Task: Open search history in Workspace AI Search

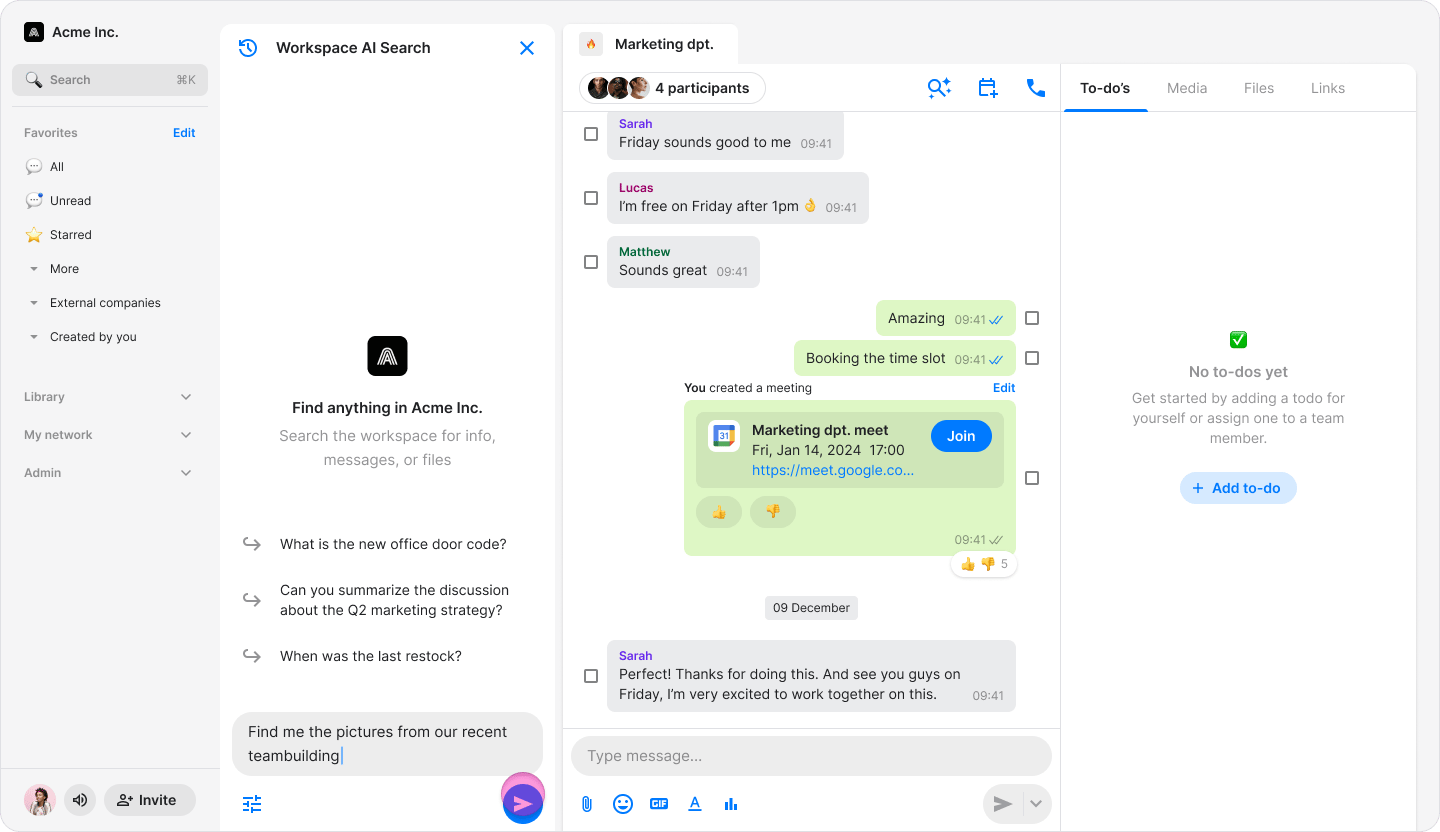Action: pyautogui.click(x=248, y=48)
